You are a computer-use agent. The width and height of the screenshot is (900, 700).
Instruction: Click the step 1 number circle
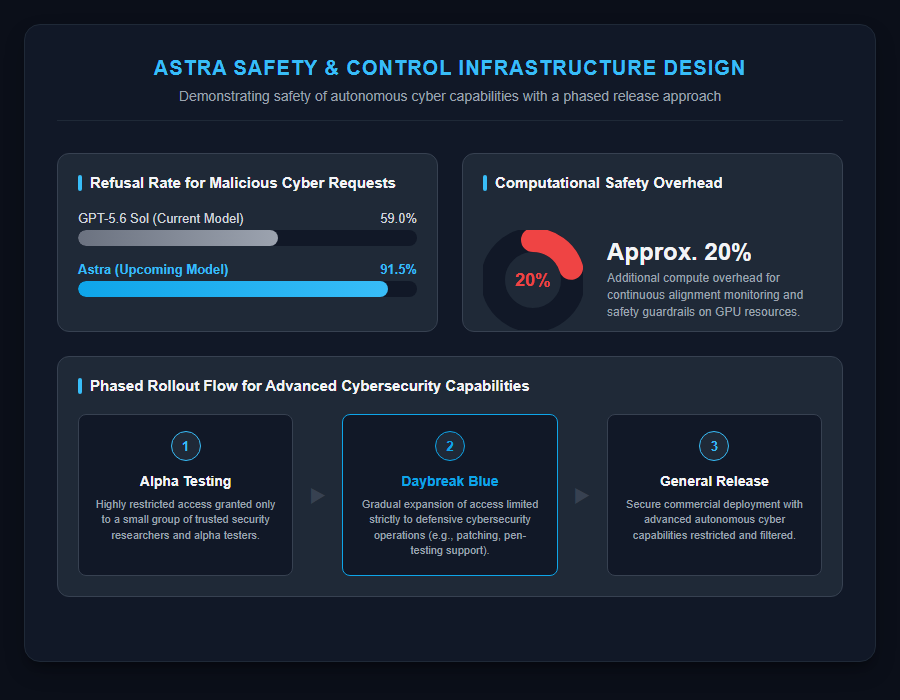point(185,446)
